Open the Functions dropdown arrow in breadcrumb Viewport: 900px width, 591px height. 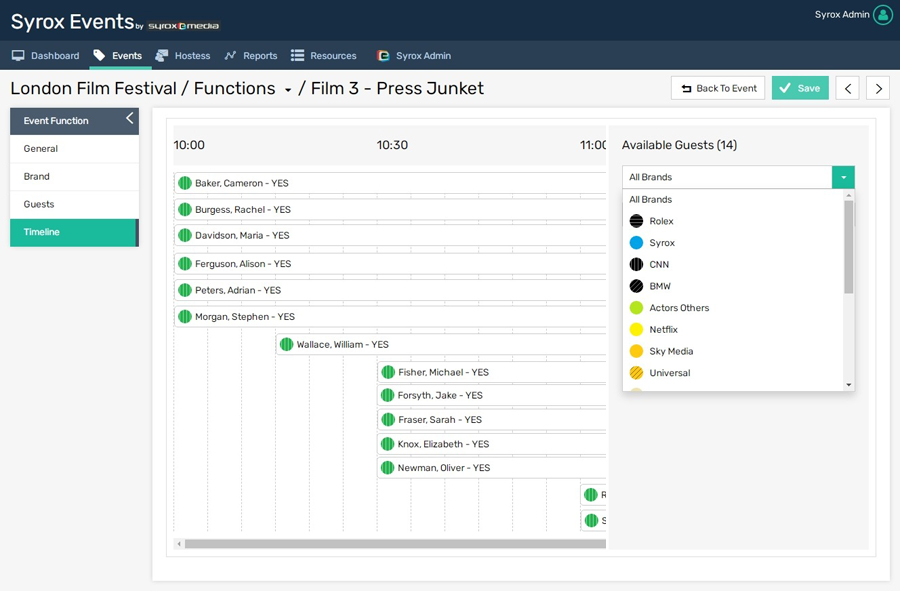[288, 90]
